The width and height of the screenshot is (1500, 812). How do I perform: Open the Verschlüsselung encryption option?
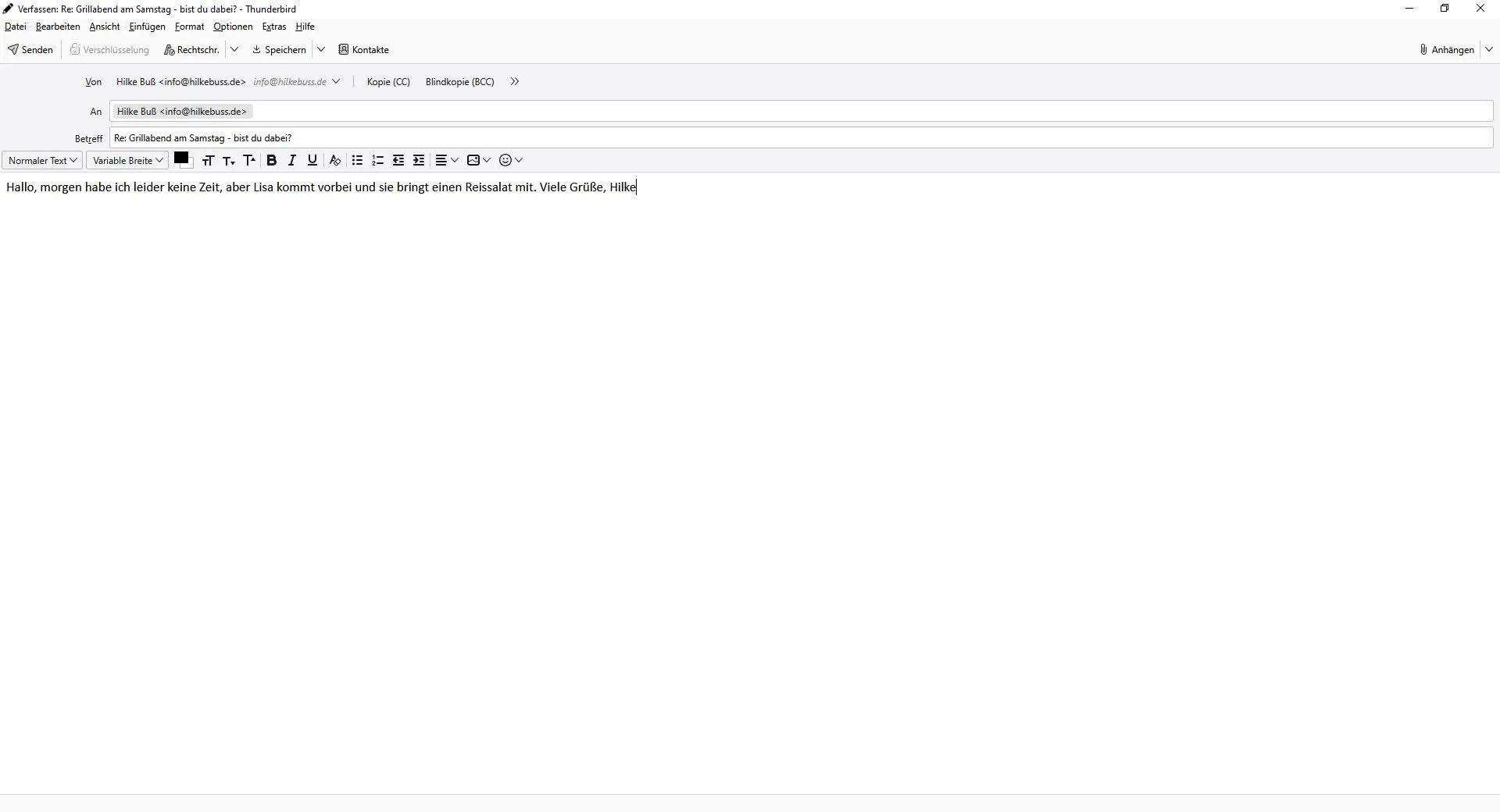(109, 50)
